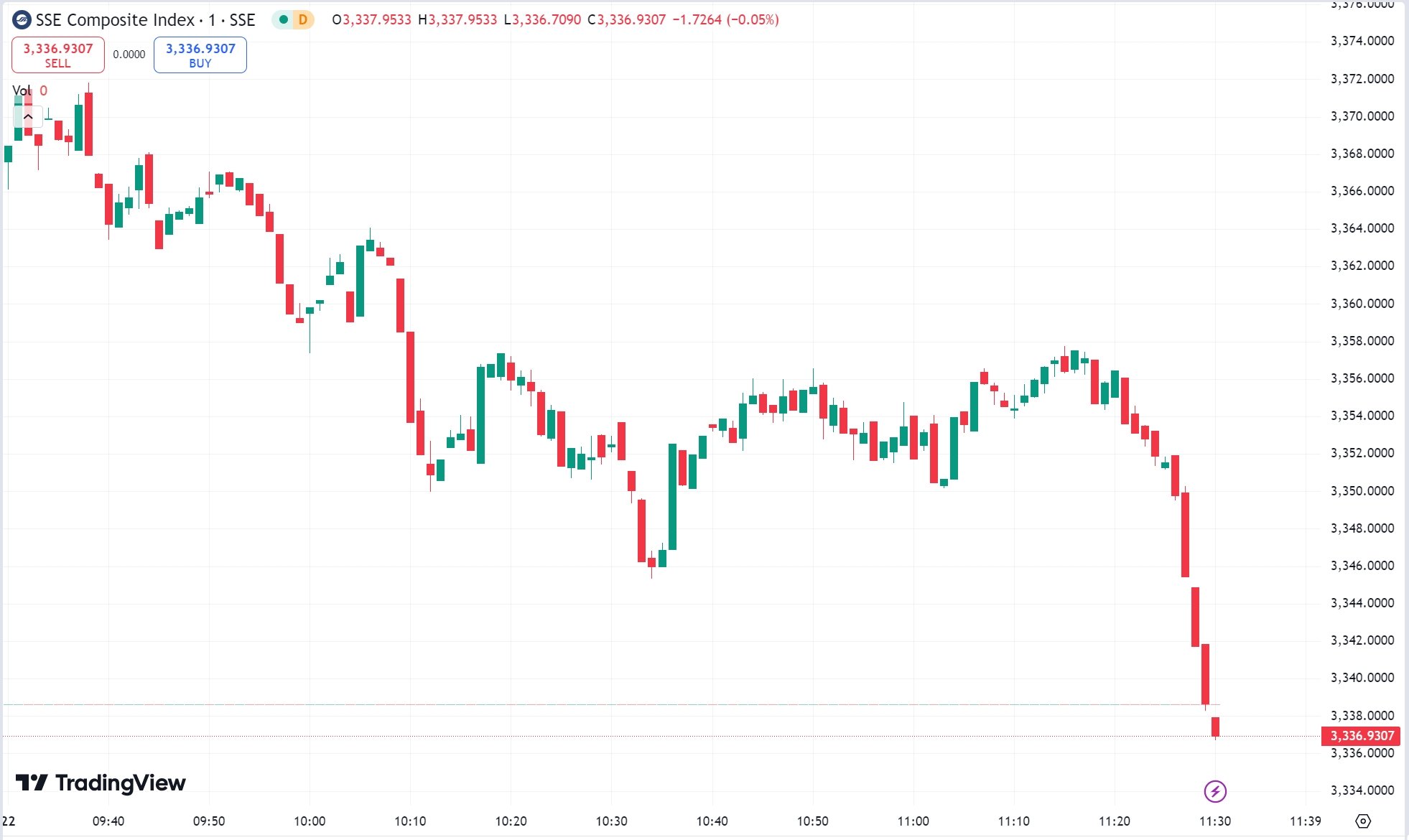Select the Vol indicator legend label
Screen dimensions: 1409x840
point(22,90)
